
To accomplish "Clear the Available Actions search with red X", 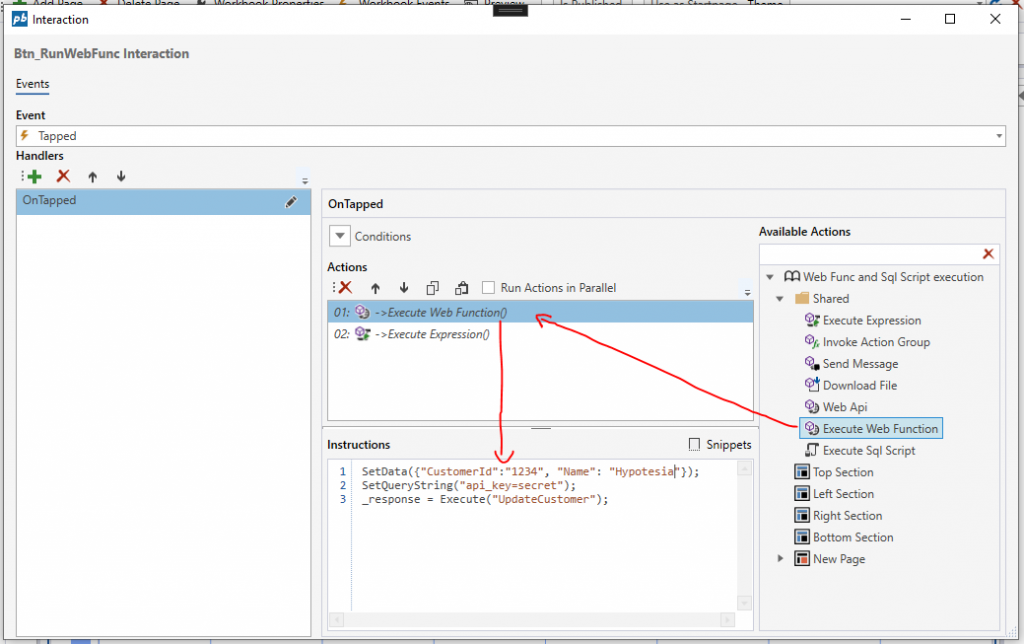I will click(x=988, y=255).
